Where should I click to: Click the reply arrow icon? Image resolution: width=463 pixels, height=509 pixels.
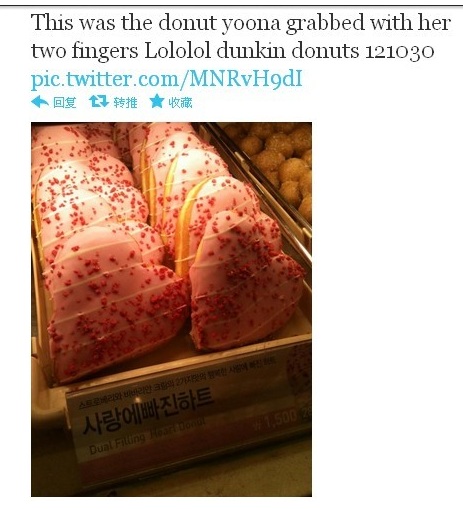pos(40,102)
